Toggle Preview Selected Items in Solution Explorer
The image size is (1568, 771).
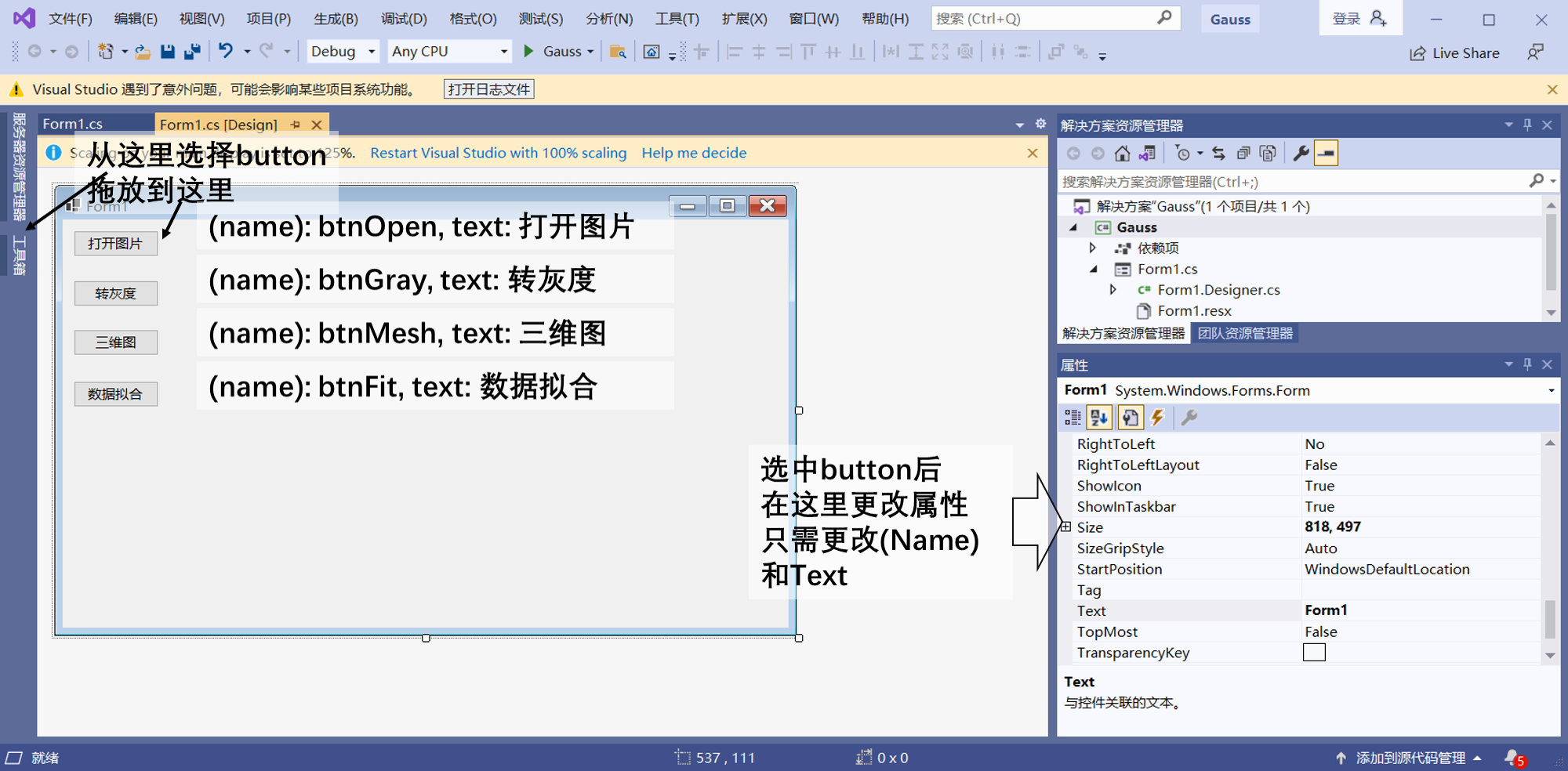point(1327,154)
